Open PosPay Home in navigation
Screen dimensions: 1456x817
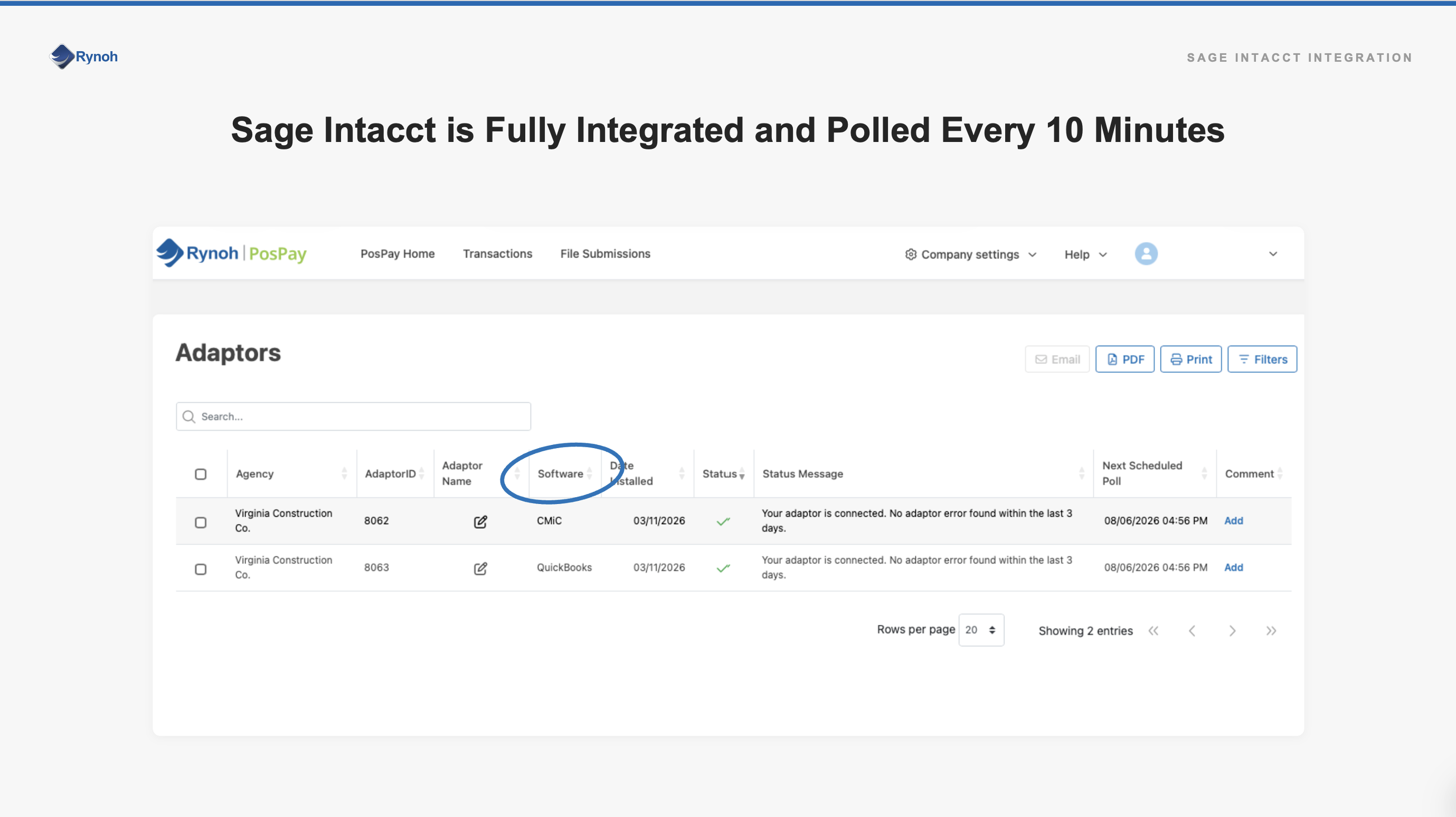pos(398,254)
